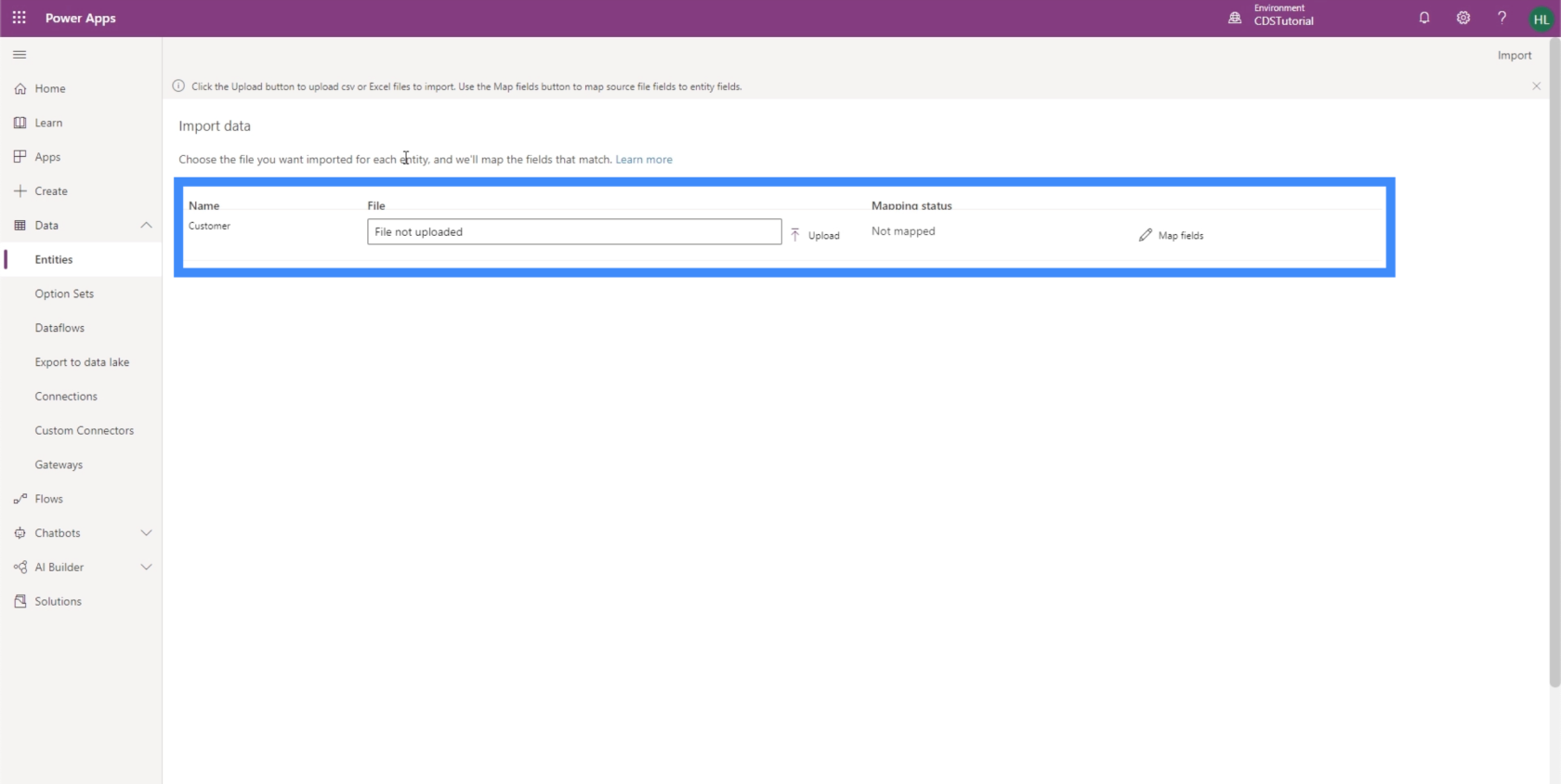1561x784 pixels.
Task: Dismiss the info banner with X
Action: (1536, 86)
